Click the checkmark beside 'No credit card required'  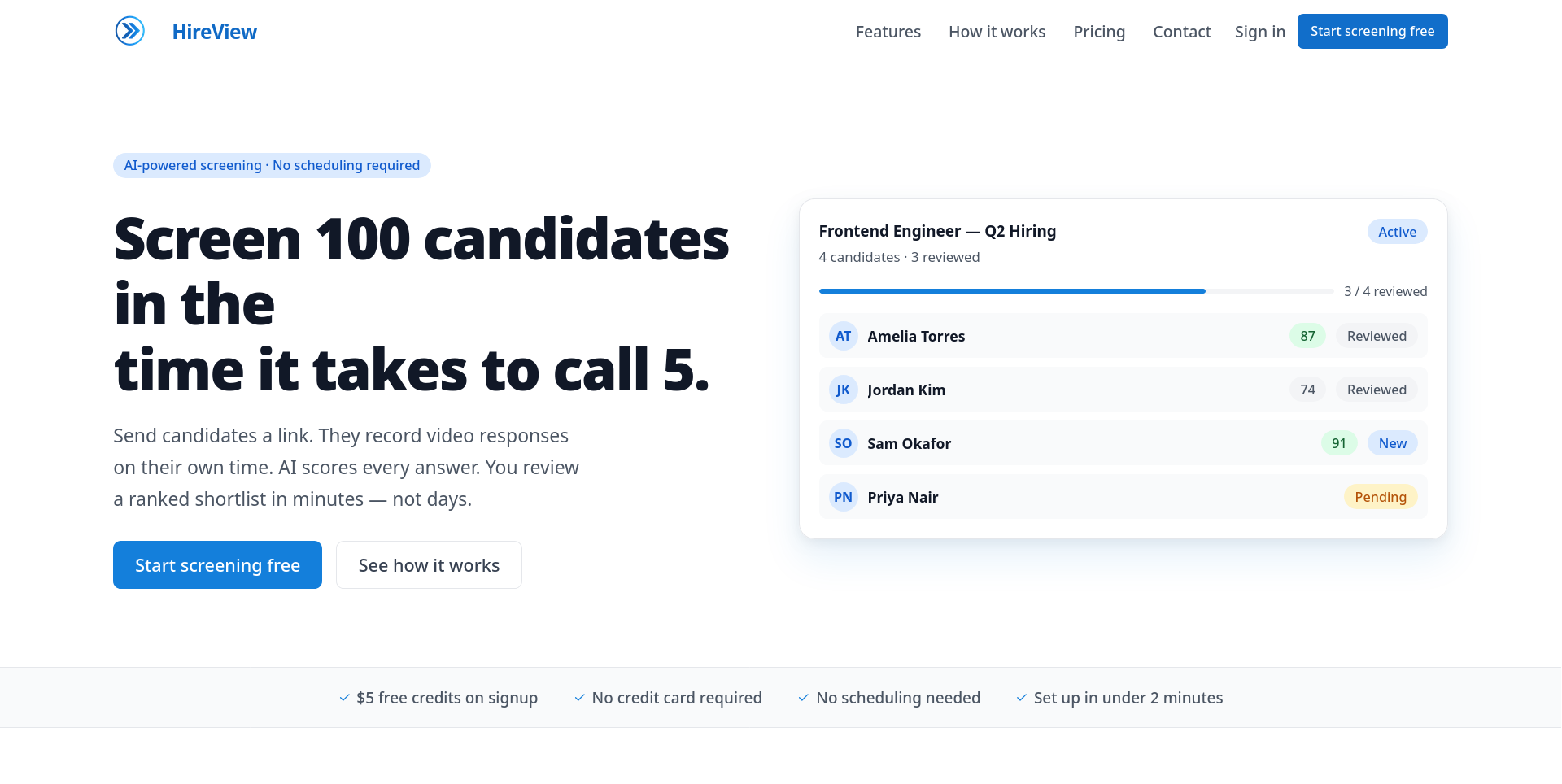[579, 698]
